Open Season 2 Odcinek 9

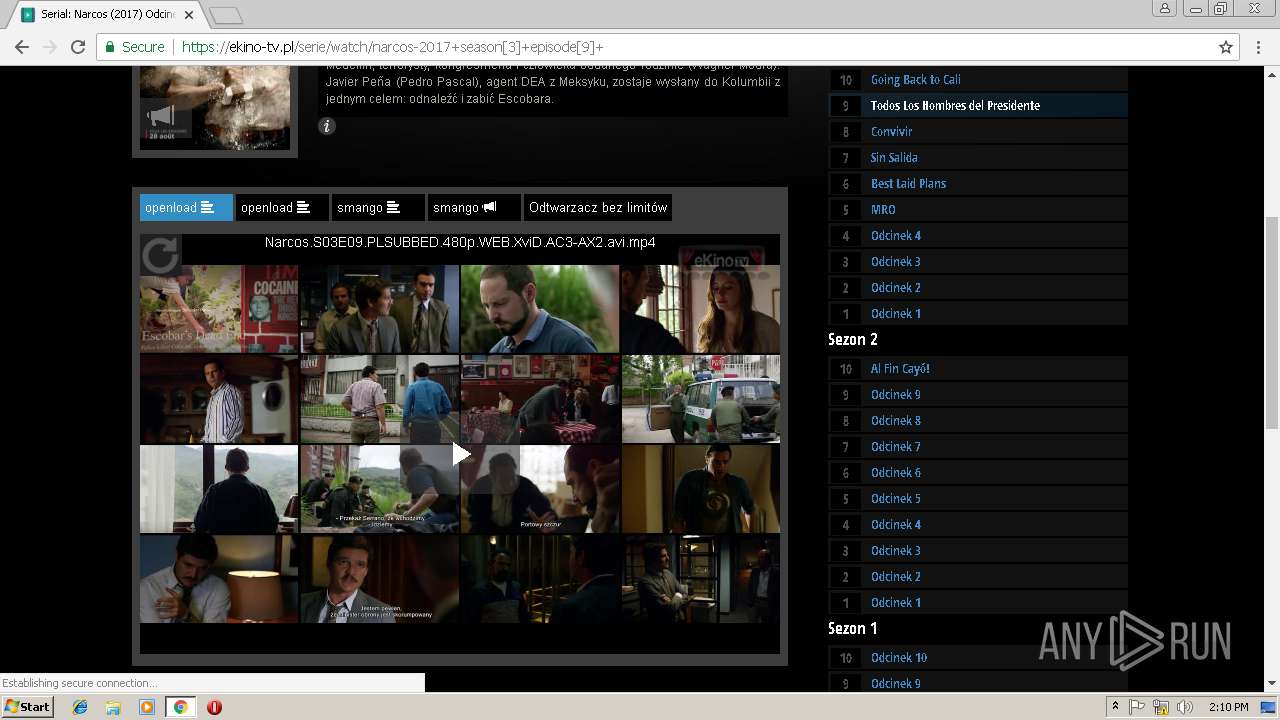click(896, 394)
